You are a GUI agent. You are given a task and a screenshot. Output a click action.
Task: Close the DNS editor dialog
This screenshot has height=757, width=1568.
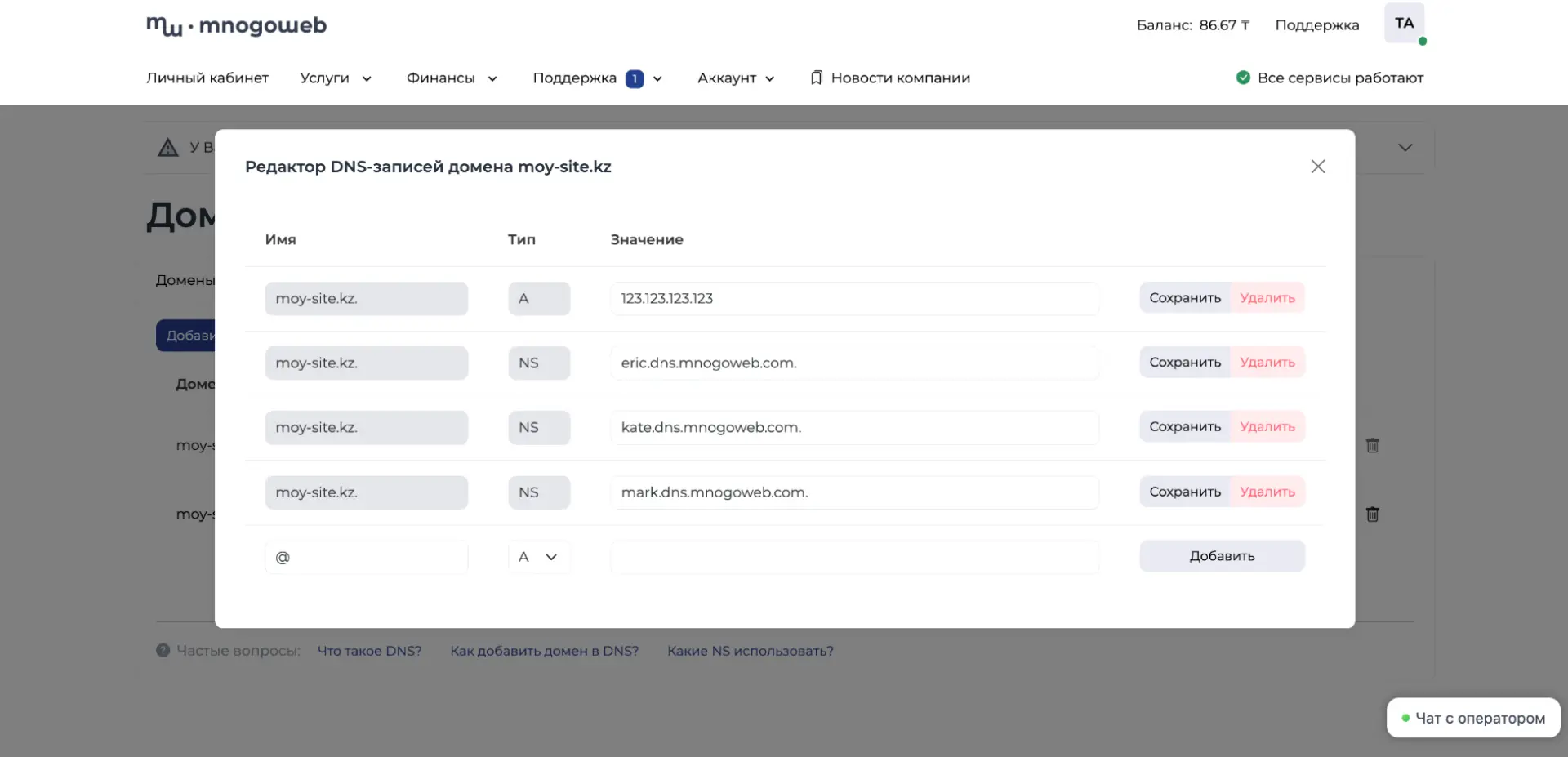click(x=1318, y=167)
